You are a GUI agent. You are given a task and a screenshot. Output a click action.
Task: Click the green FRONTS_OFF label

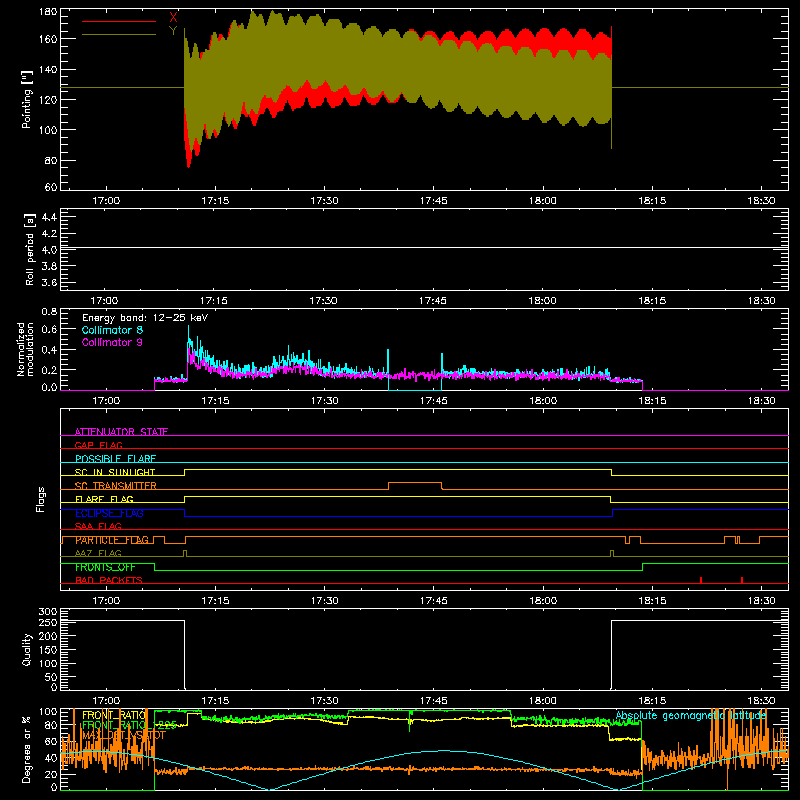105,567
